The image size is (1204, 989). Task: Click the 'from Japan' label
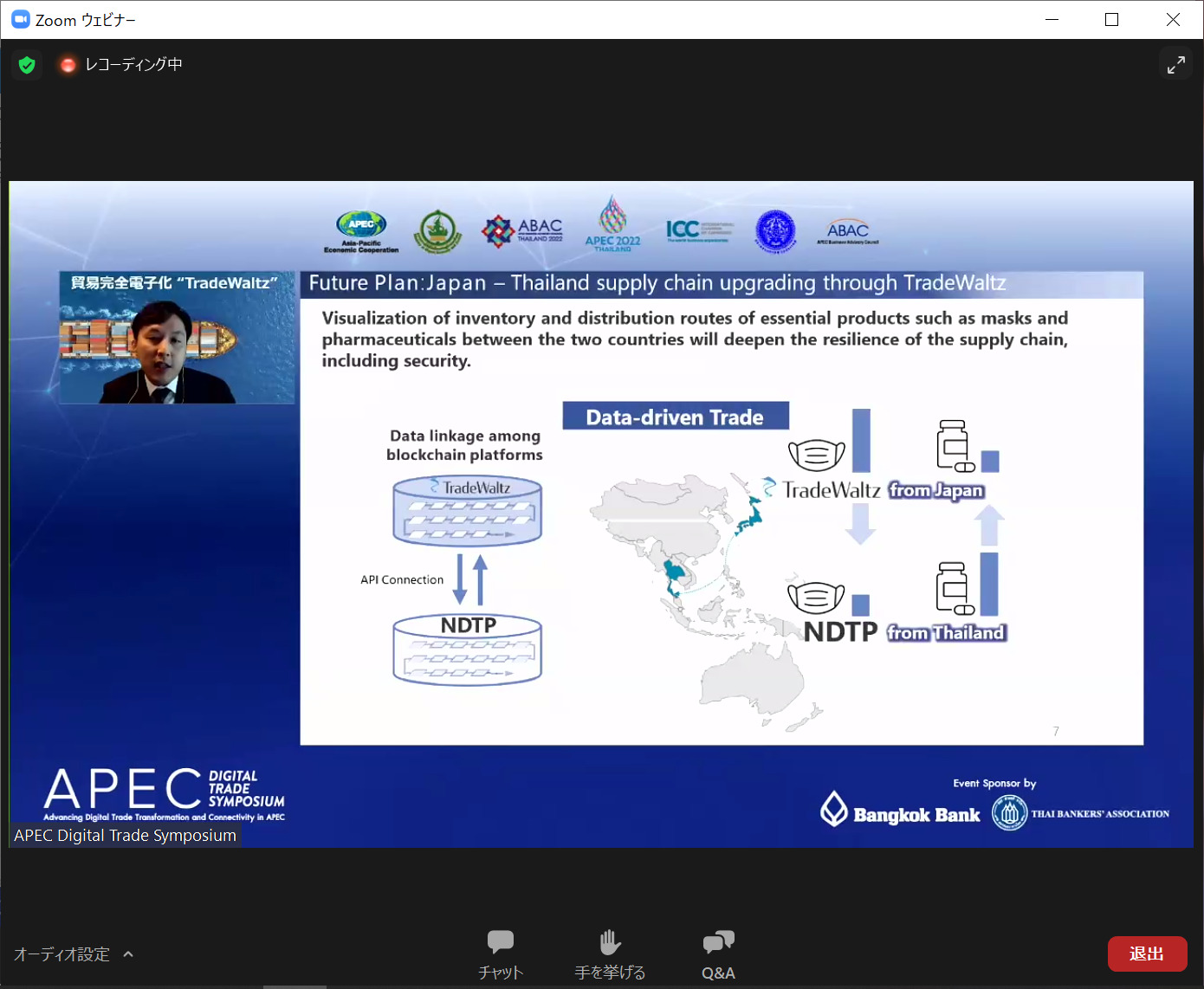pos(936,490)
